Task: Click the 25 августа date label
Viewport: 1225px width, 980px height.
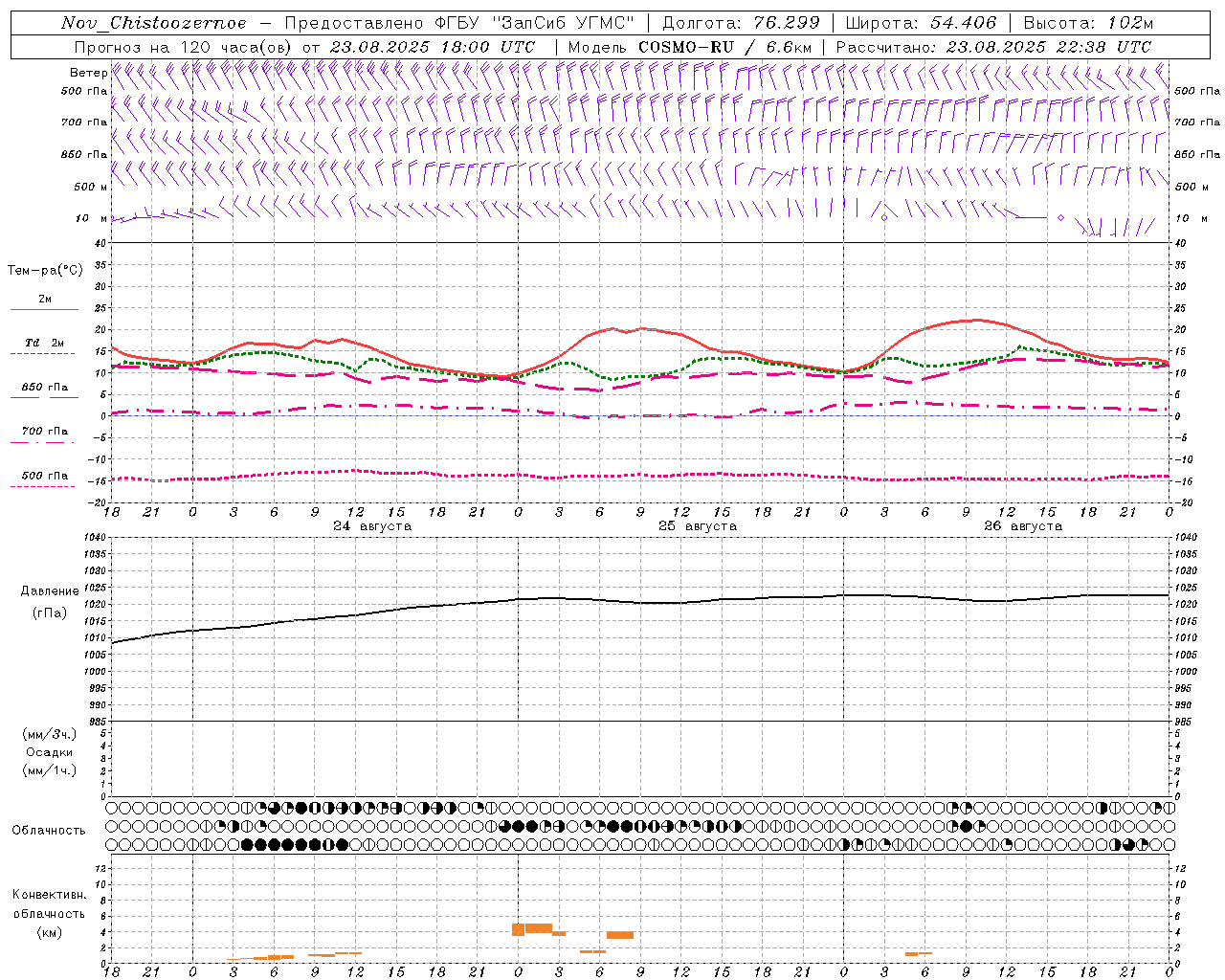Action: tap(698, 526)
